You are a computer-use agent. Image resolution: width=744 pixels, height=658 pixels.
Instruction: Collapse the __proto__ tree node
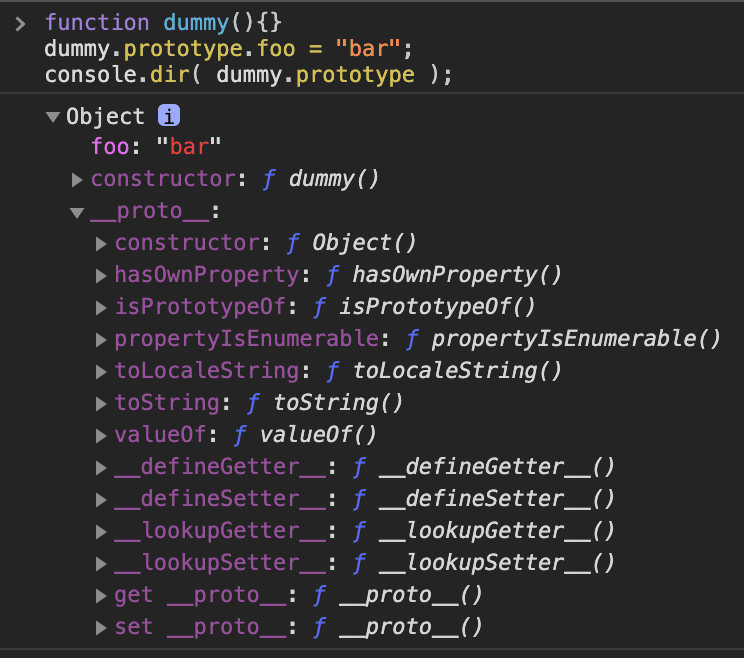pyautogui.click(x=77, y=212)
